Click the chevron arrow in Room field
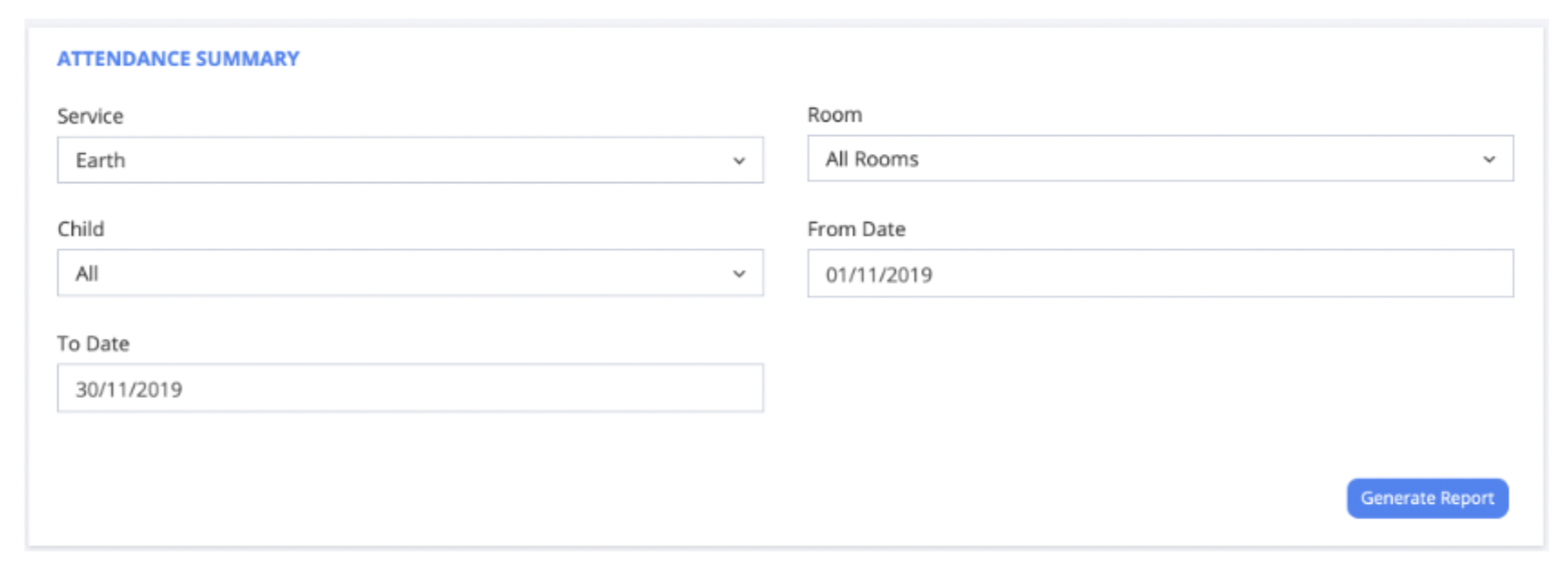The image size is (1568, 567). pyautogui.click(x=1488, y=159)
